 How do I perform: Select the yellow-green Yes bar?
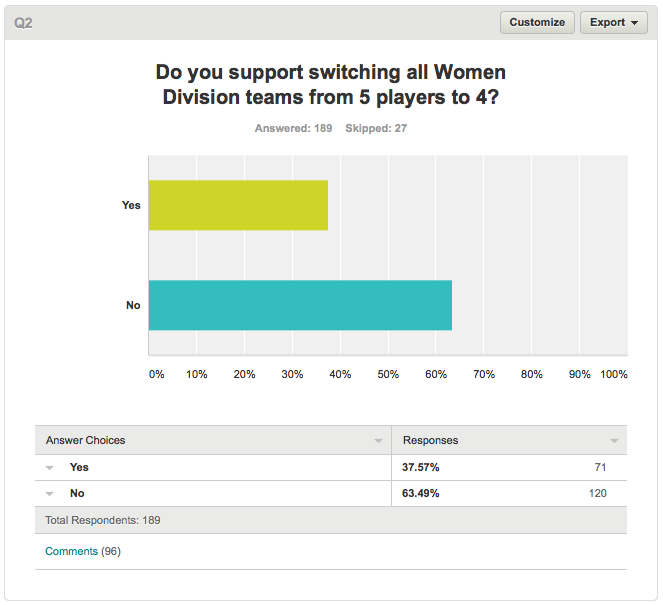click(x=238, y=205)
